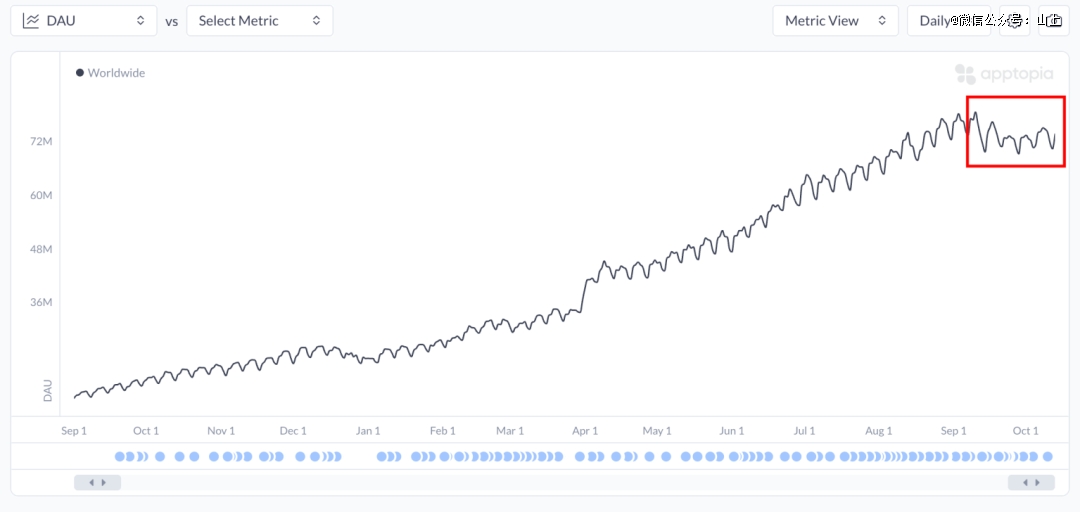Toggle the Worldwide legend series dot
This screenshot has width=1080, height=512.
coord(80,73)
